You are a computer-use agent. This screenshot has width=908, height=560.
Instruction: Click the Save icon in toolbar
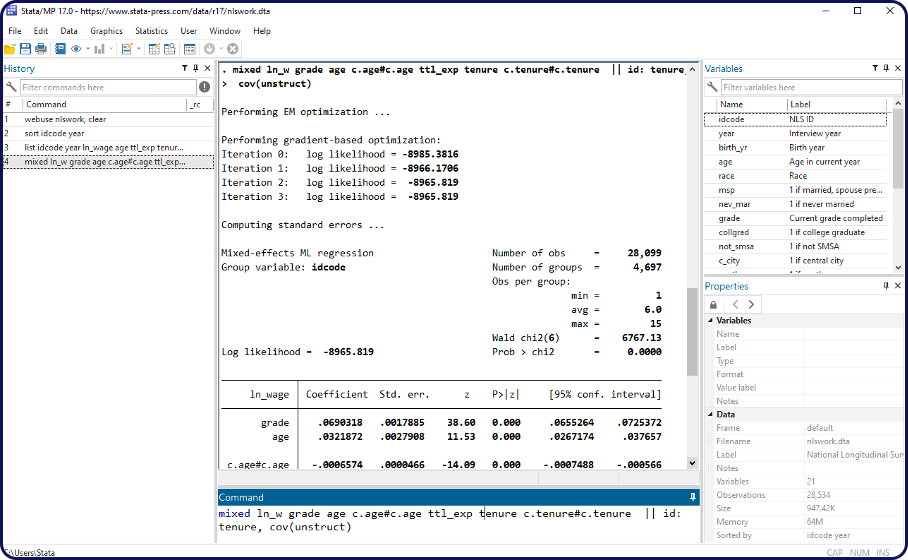click(x=25, y=48)
